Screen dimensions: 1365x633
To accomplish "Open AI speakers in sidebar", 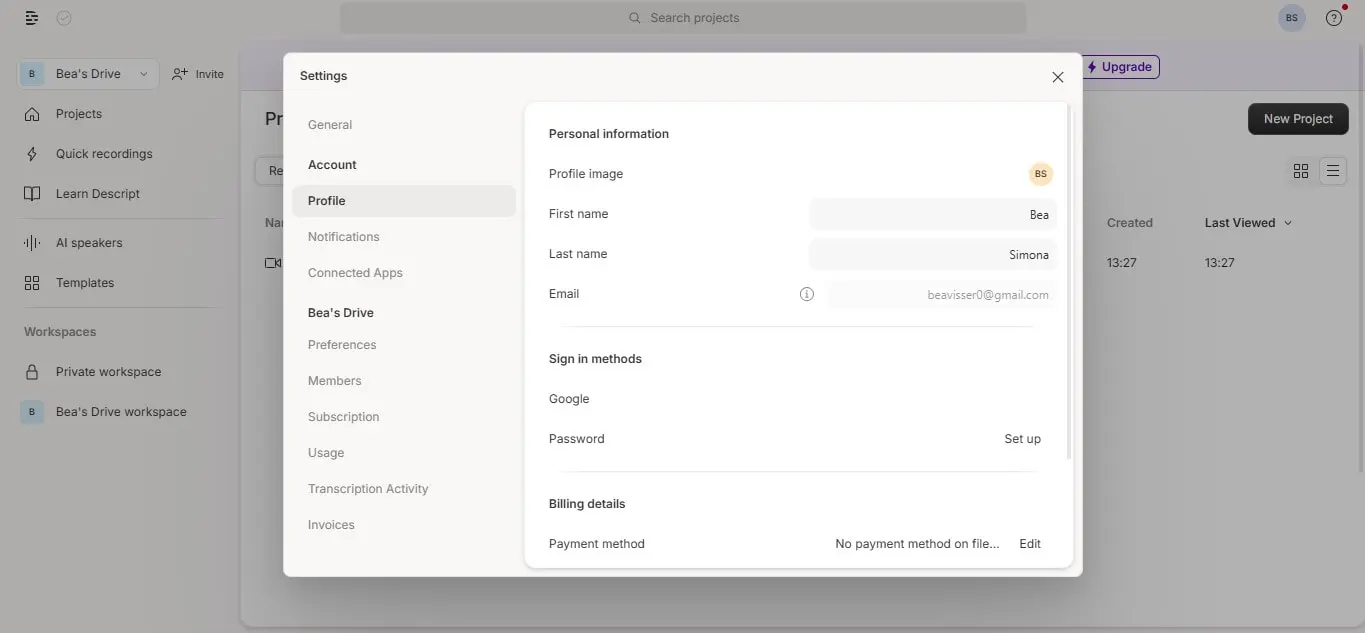I will pos(90,243).
